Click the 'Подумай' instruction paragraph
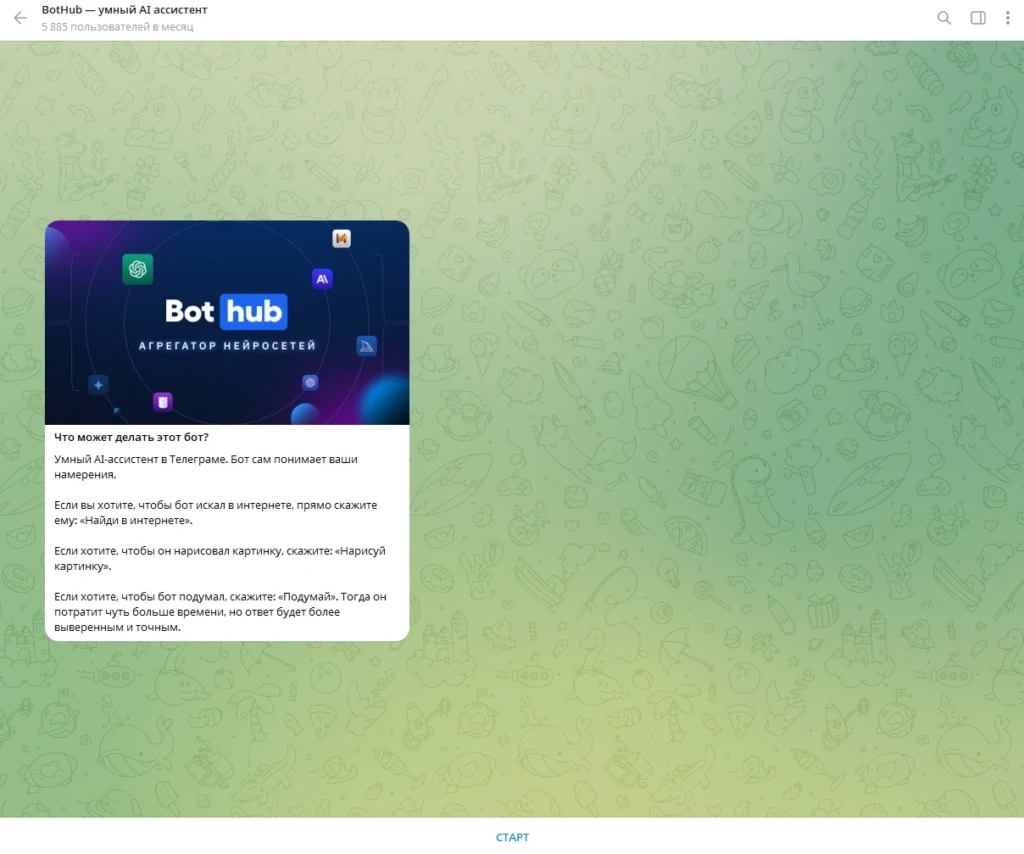The height and width of the screenshot is (854, 1024). (220, 612)
